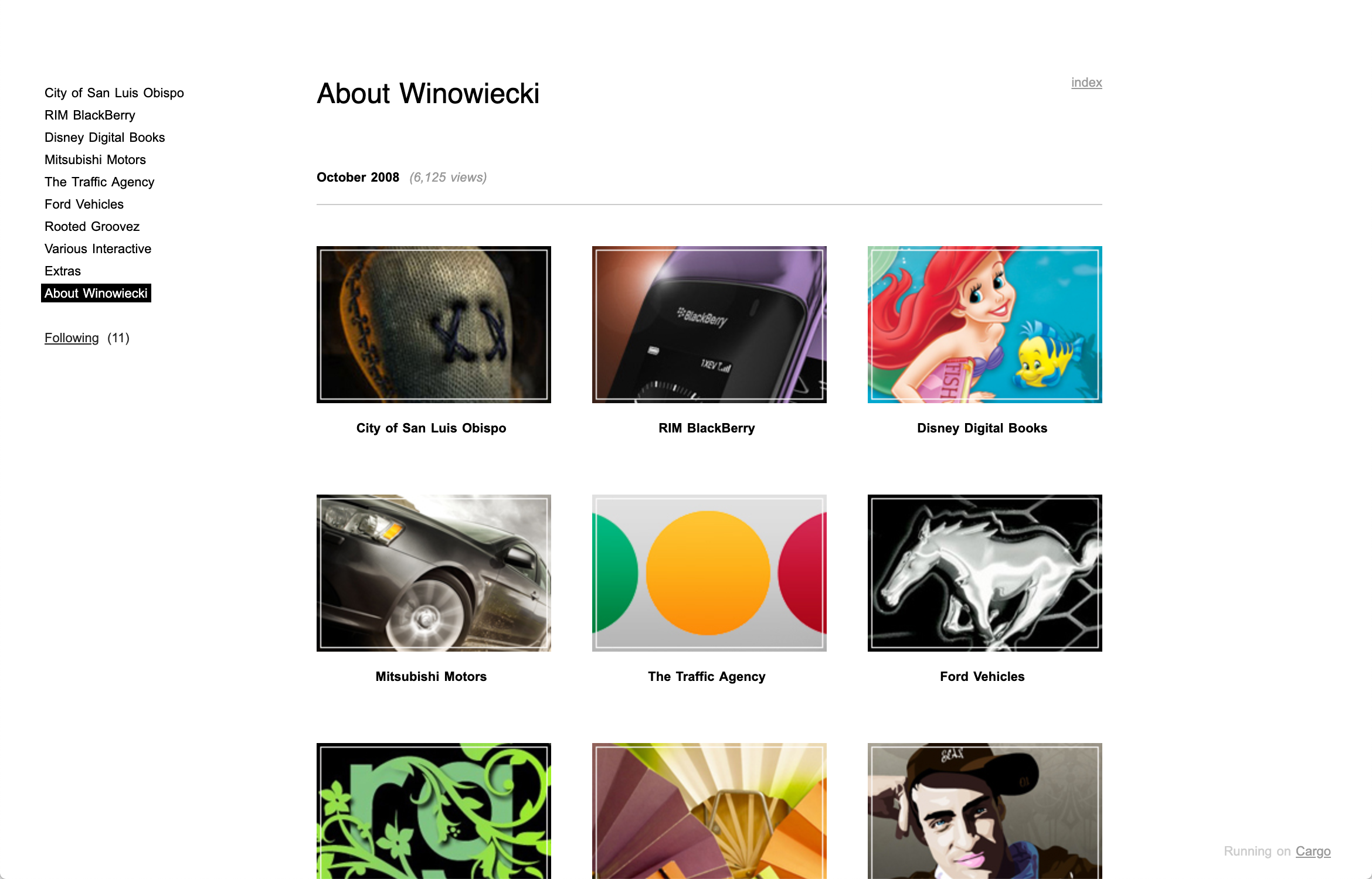Image resolution: width=1372 pixels, height=879 pixels.
Task: Open the Following link in sidebar
Action: tap(72, 338)
